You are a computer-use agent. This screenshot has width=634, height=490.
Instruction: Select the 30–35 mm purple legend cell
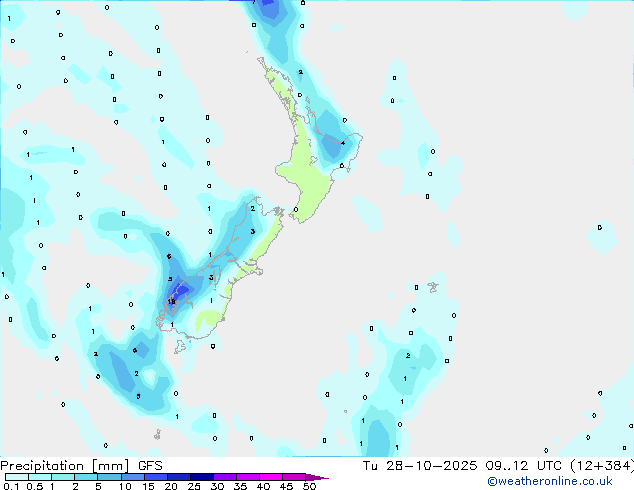click(225, 477)
